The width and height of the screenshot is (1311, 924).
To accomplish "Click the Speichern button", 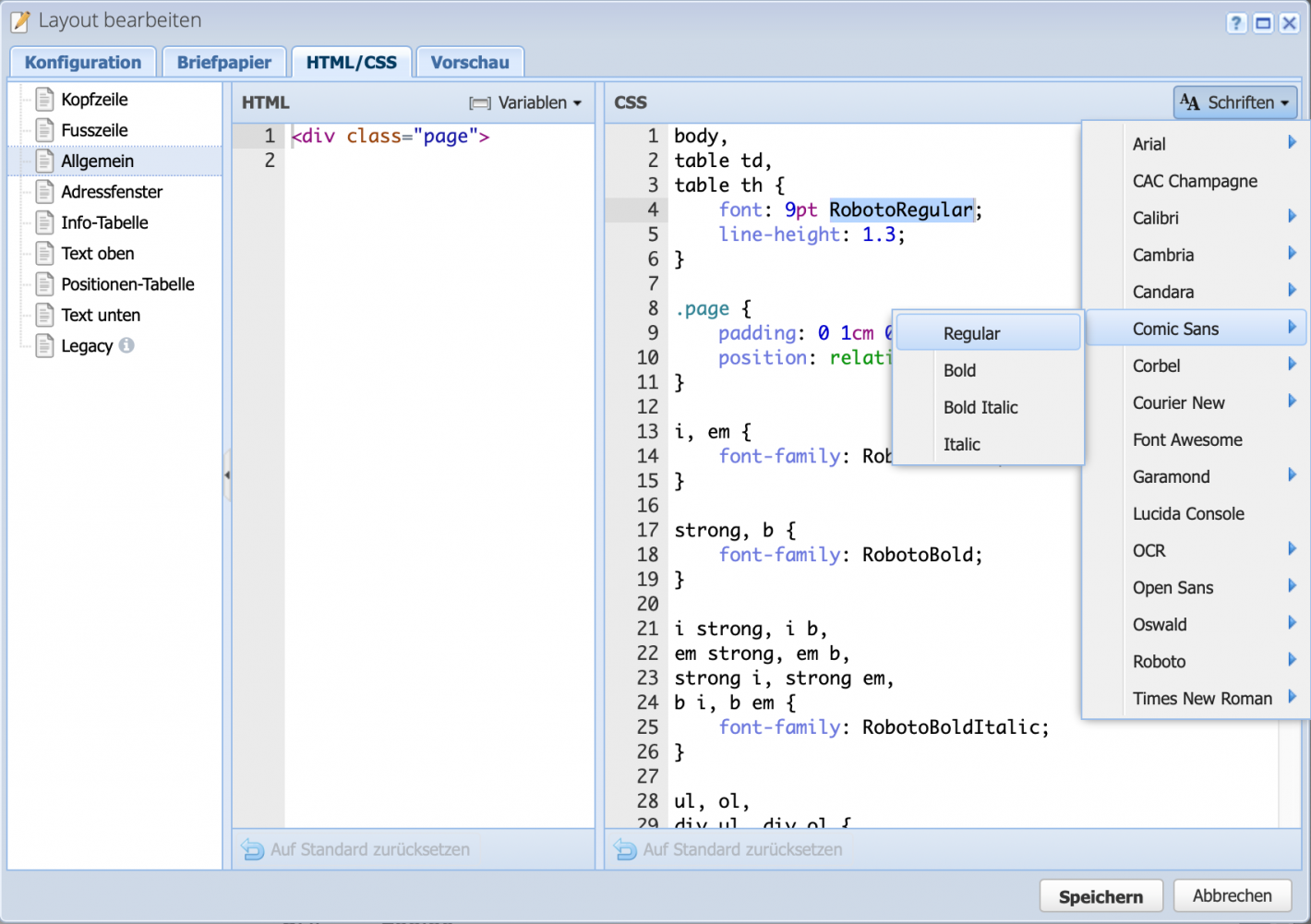I will pyautogui.click(x=1101, y=895).
